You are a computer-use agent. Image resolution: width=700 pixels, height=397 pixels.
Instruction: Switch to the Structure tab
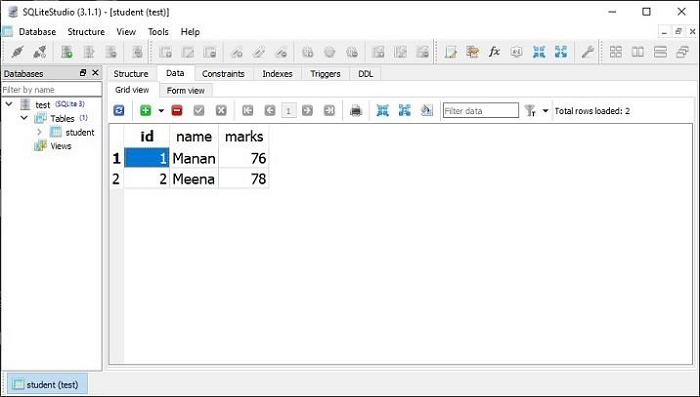[131, 74]
